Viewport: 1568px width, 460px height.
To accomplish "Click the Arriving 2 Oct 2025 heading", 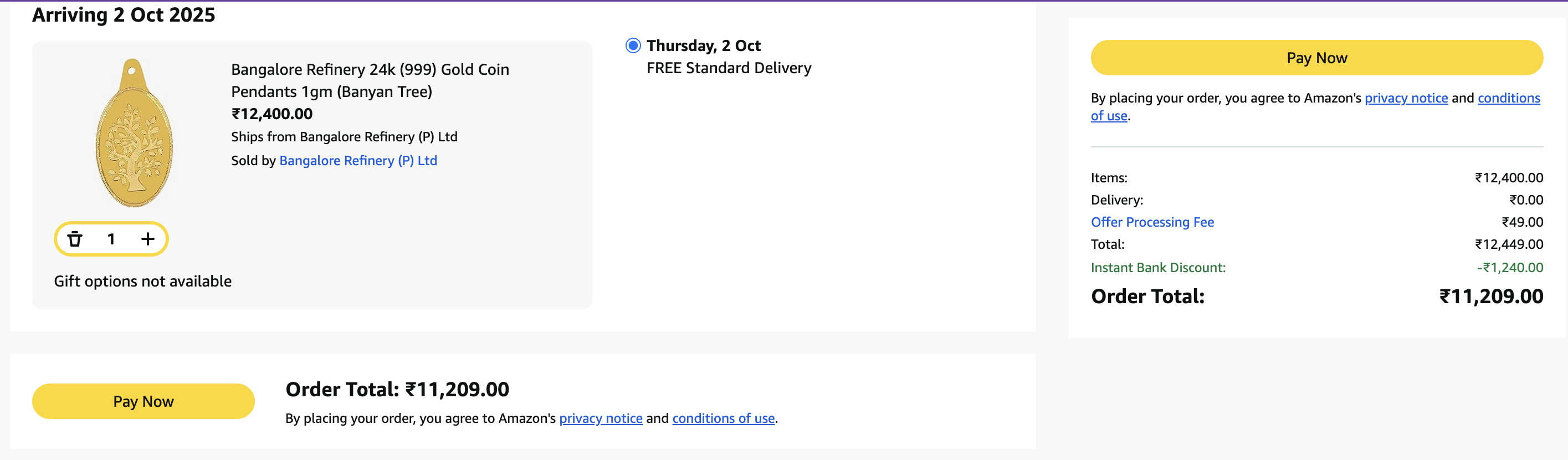I will [124, 14].
